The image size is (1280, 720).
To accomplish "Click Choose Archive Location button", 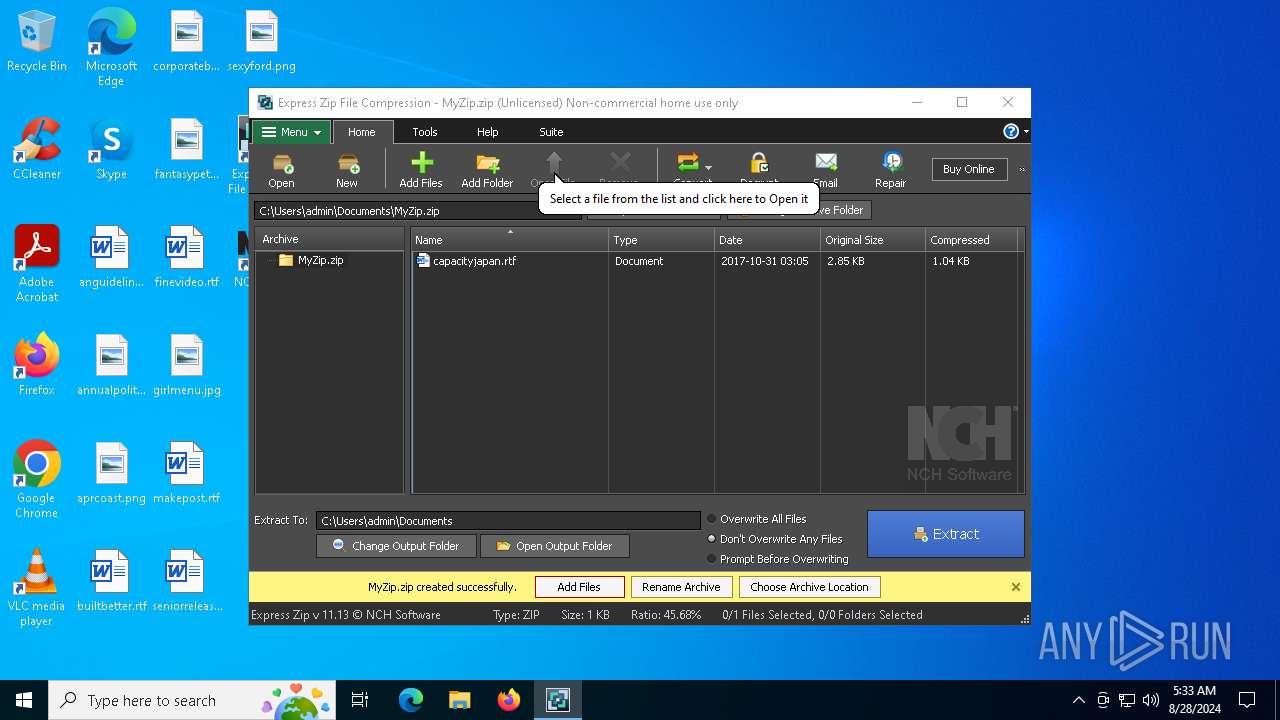I will click(809, 587).
